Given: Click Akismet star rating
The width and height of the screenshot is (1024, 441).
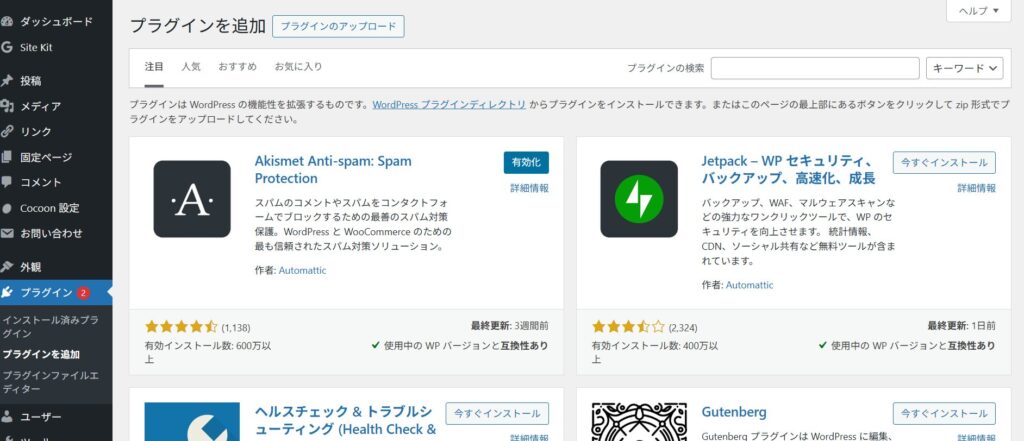Looking at the screenshot, I should (x=181, y=327).
